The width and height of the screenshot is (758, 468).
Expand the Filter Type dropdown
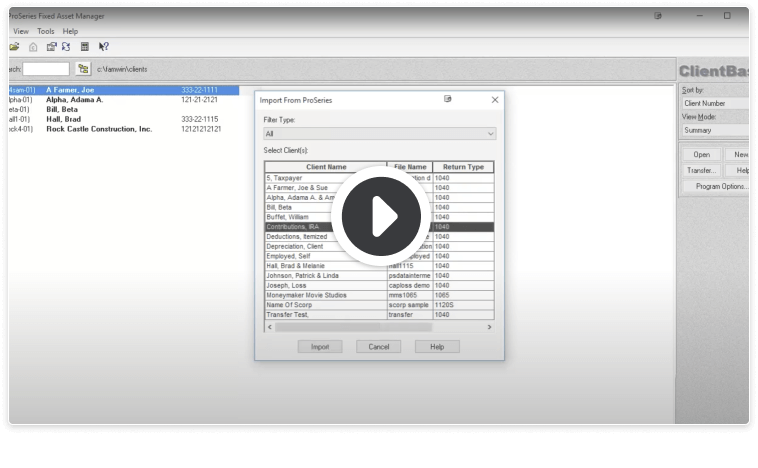(379, 133)
